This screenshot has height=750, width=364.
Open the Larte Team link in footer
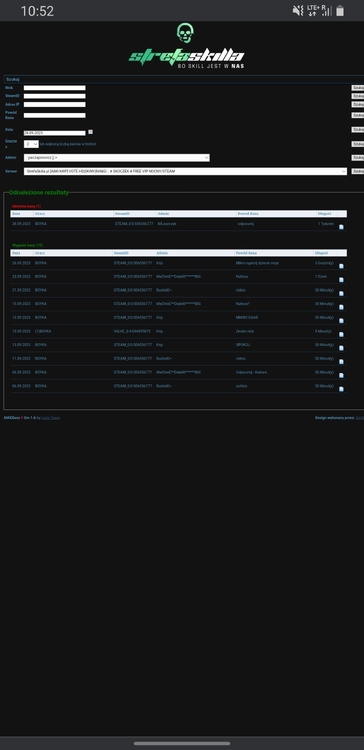51,418
